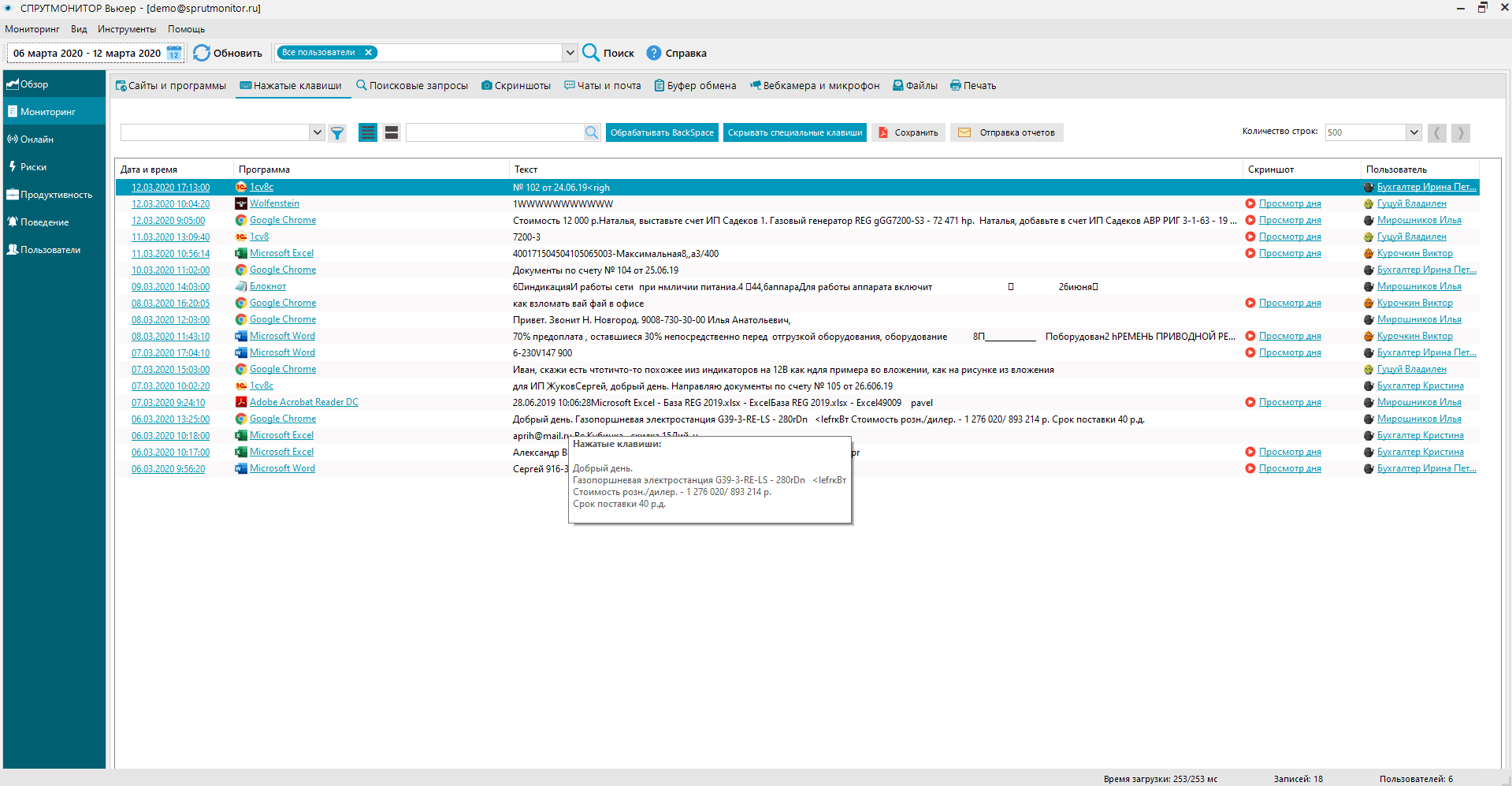Remove the Все пользователи filter tag

pos(368,52)
